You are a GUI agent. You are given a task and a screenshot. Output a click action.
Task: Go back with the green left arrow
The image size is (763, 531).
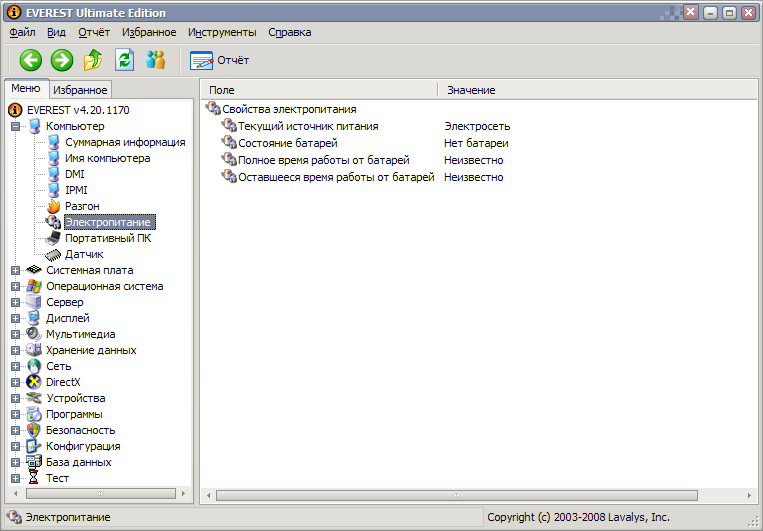pos(31,60)
